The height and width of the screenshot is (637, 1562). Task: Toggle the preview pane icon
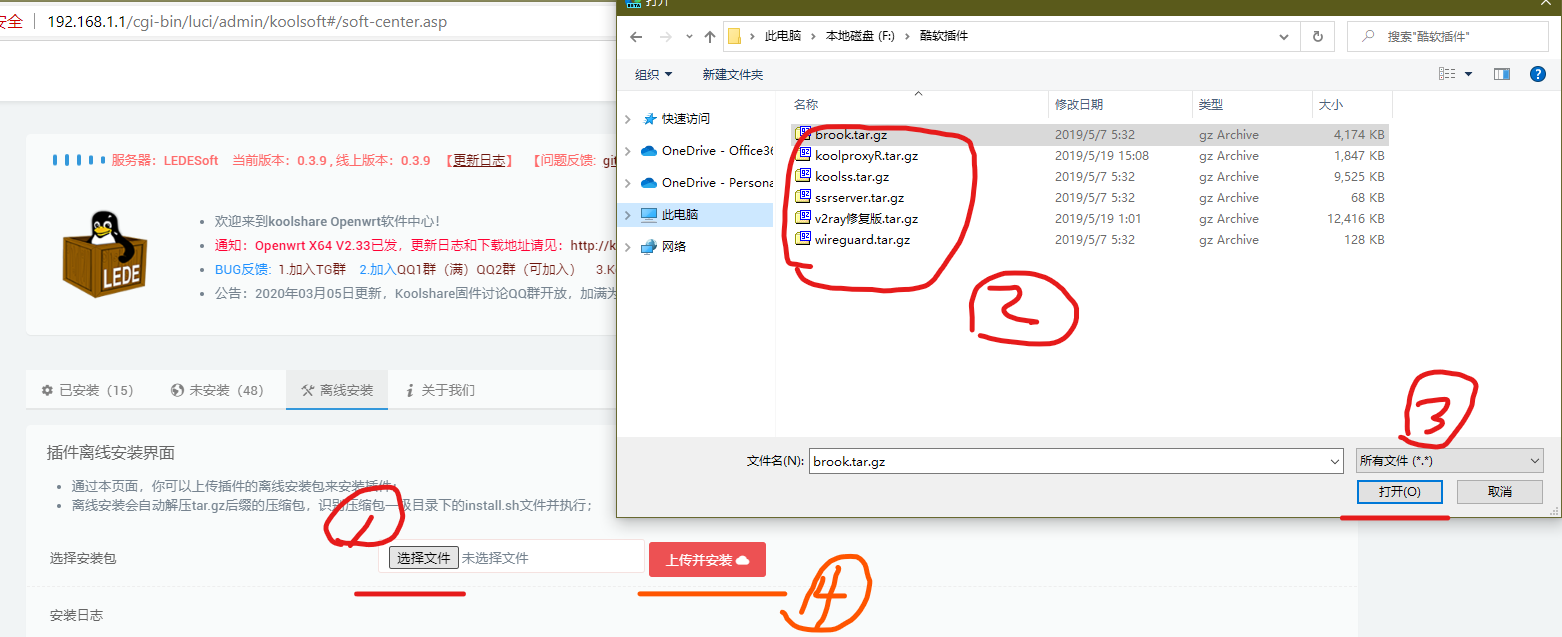(1501, 74)
